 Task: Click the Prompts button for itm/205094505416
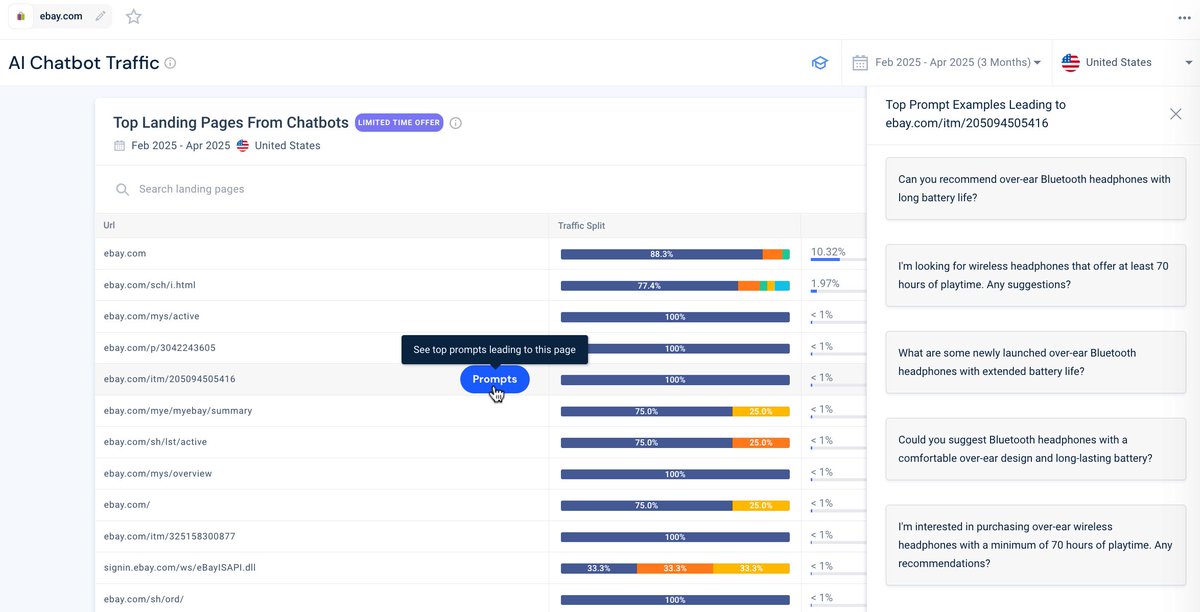pos(494,379)
